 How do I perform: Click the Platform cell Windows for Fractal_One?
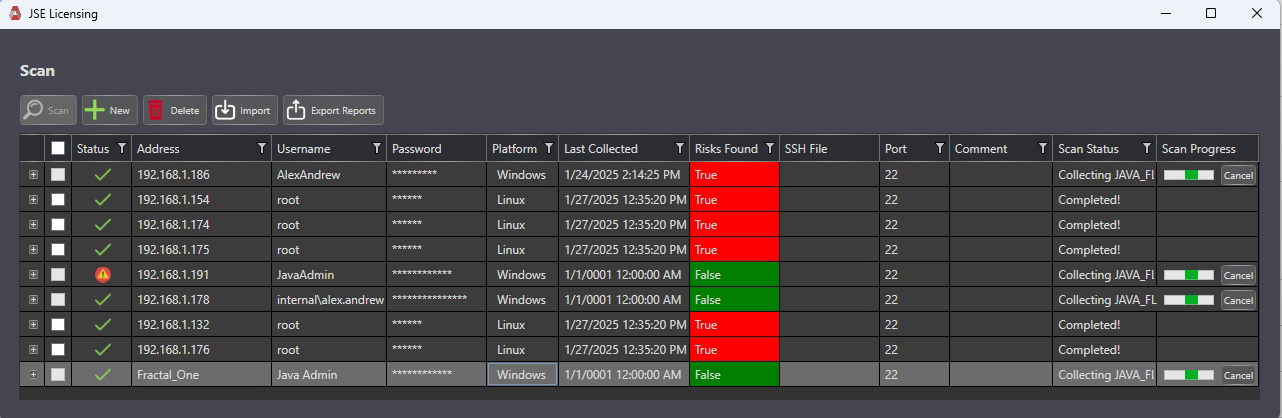point(522,375)
